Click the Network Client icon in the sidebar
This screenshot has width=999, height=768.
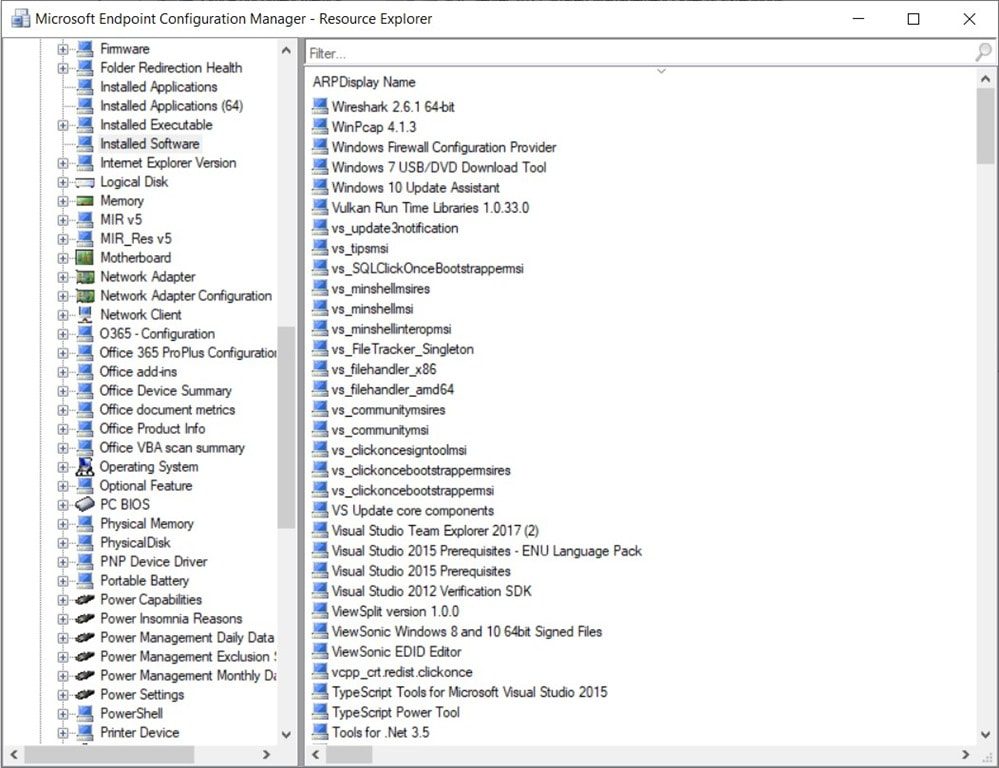point(85,314)
